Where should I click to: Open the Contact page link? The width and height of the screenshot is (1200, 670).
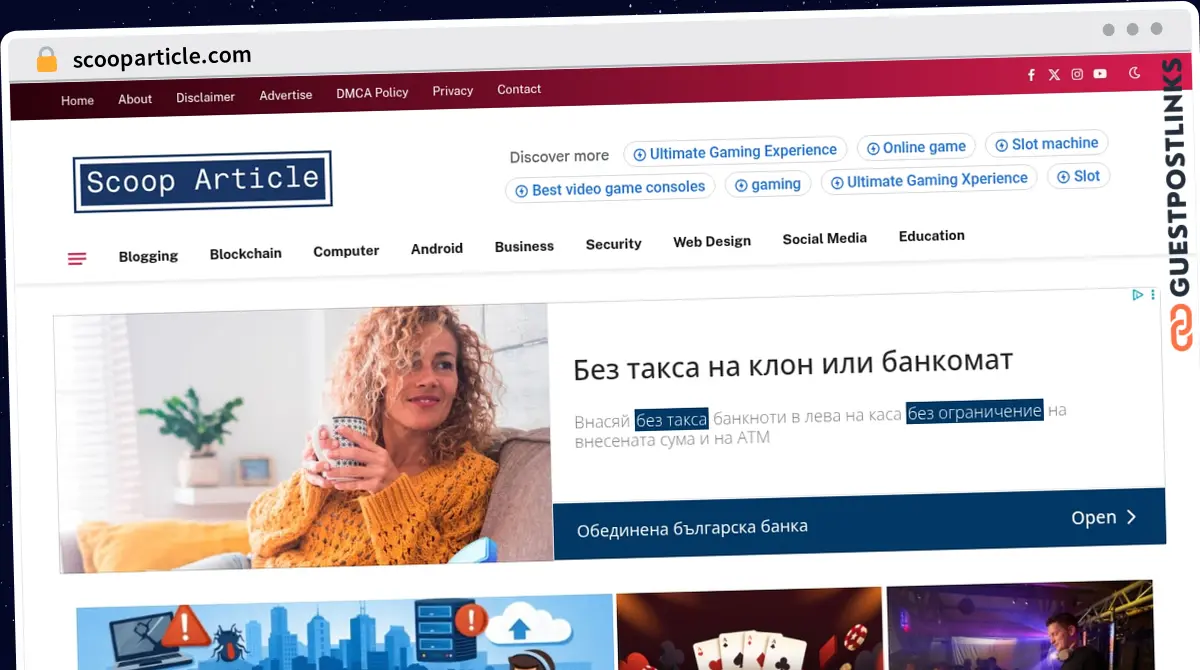pos(519,89)
